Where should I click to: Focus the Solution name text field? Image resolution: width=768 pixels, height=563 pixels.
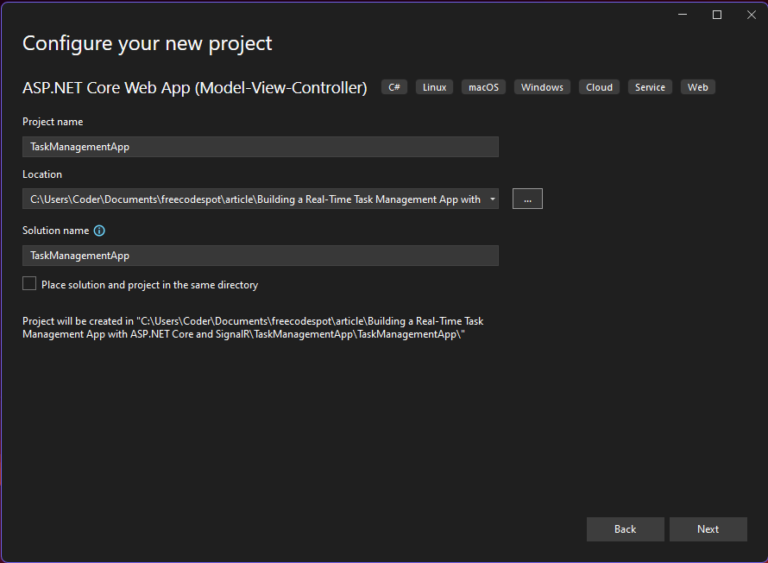point(261,256)
